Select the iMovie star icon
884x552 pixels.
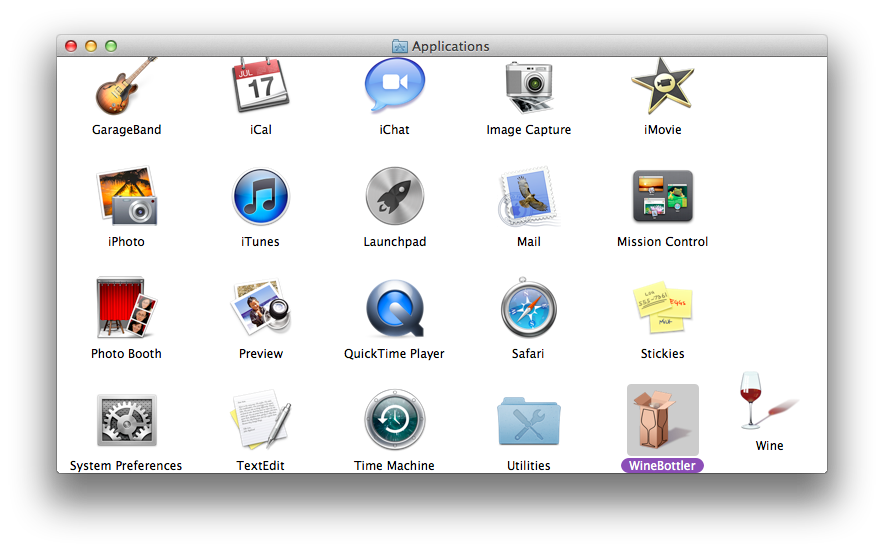click(x=662, y=86)
